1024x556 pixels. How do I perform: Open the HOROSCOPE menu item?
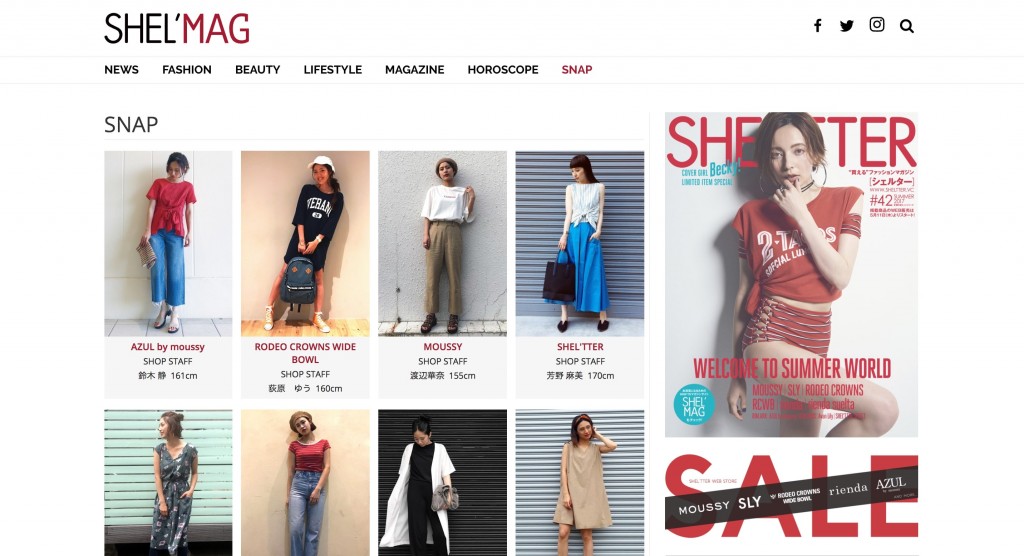click(503, 70)
